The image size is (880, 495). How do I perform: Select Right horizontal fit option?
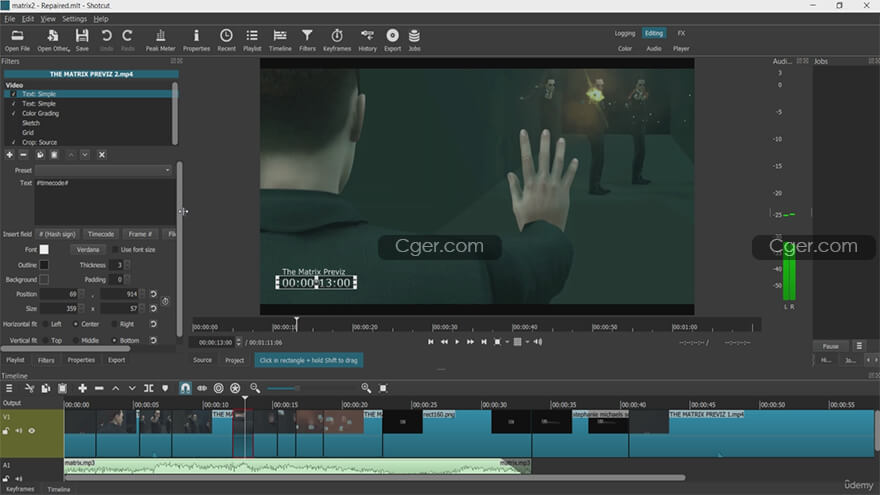click(x=114, y=324)
